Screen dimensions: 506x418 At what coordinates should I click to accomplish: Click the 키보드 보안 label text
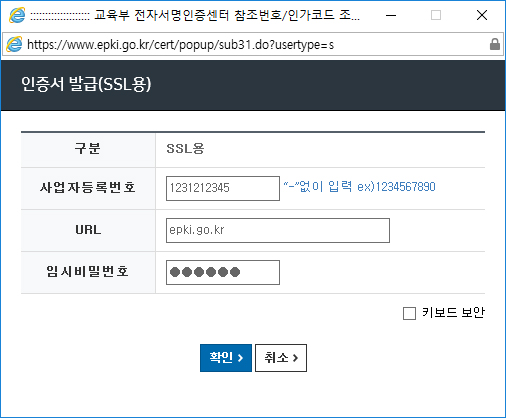point(453,313)
